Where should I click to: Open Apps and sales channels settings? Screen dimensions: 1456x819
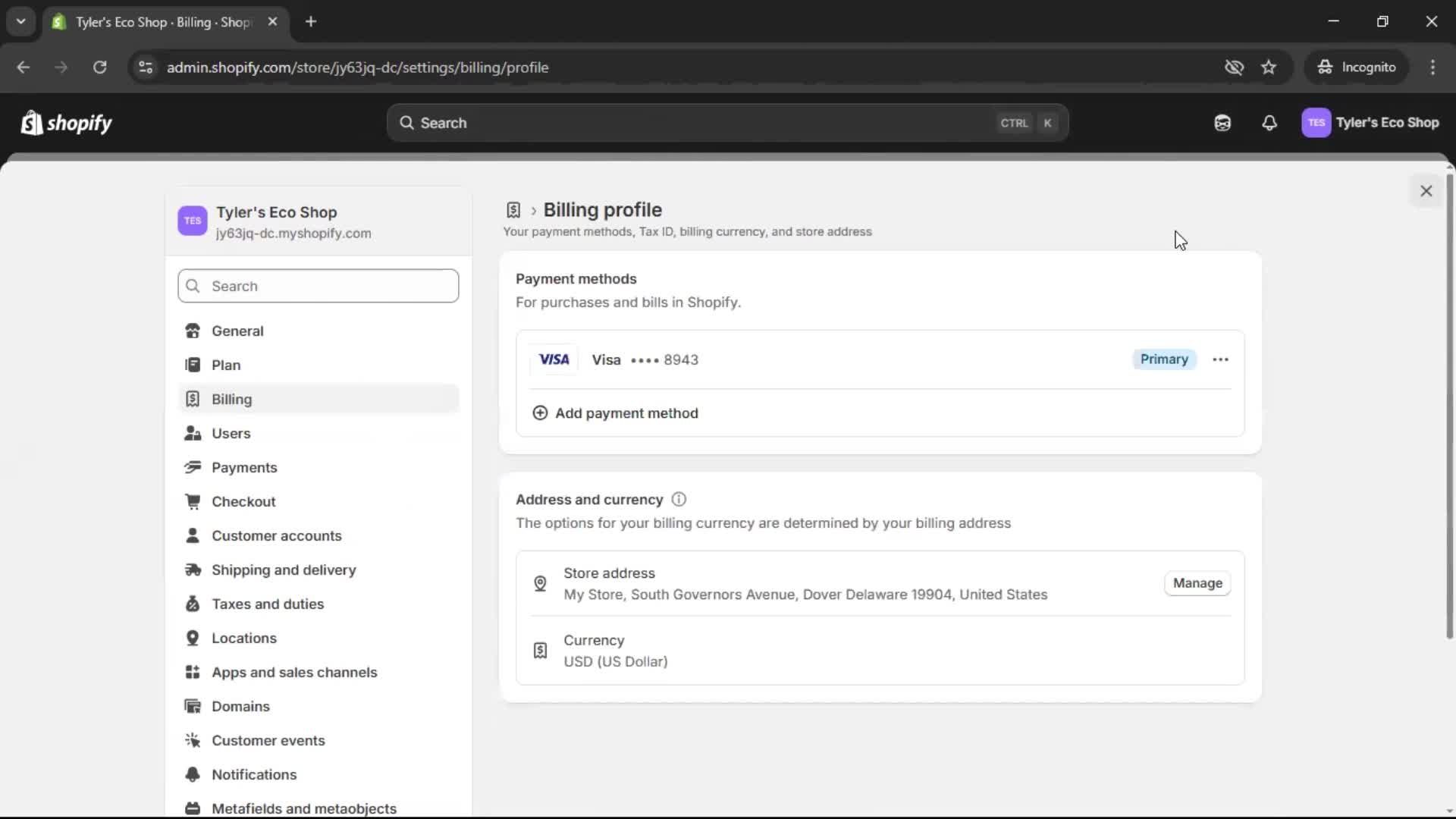pyautogui.click(x=295, y=672)
